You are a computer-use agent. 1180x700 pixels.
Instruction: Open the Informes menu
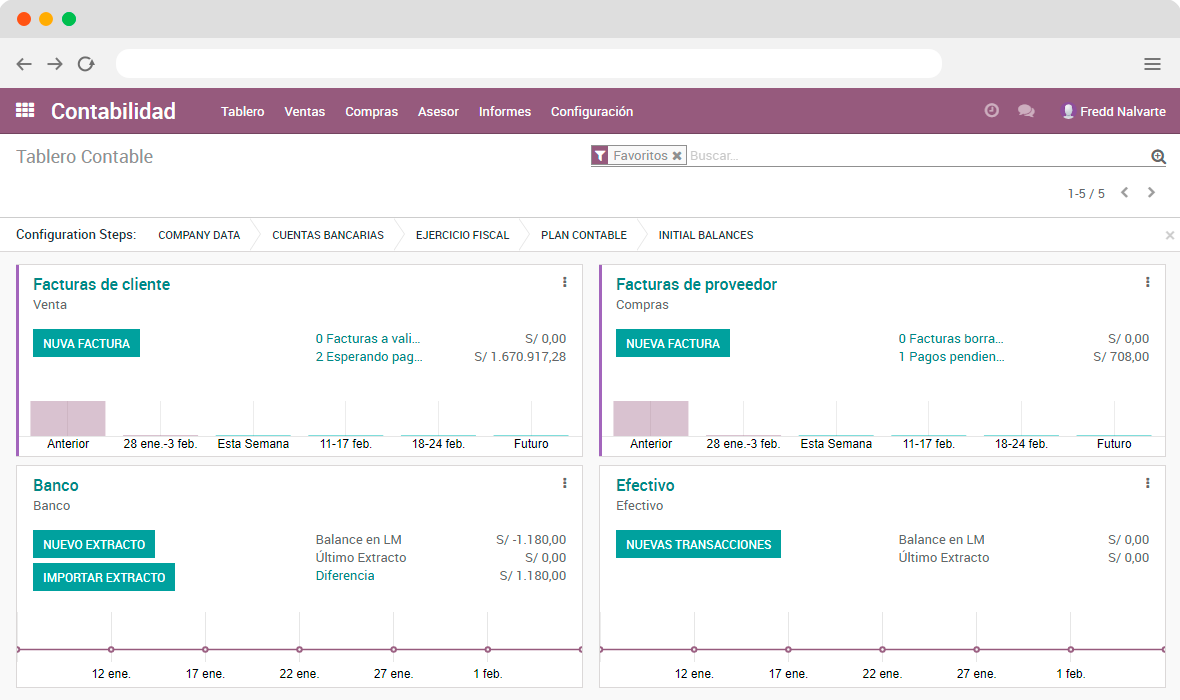click(505, 112)
